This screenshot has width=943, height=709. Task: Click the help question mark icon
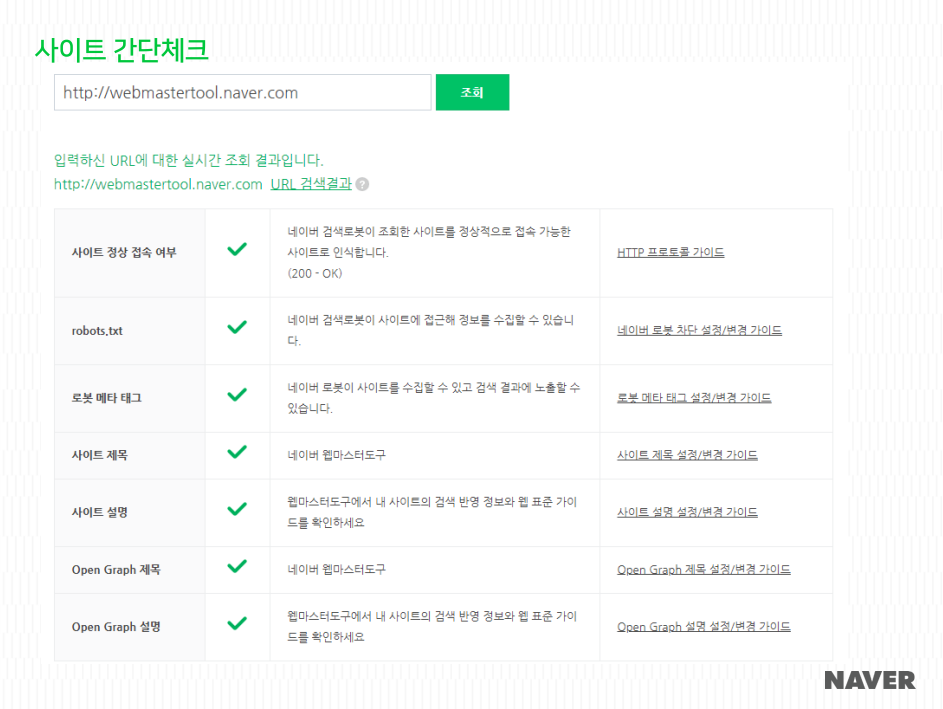click(362, 185)
